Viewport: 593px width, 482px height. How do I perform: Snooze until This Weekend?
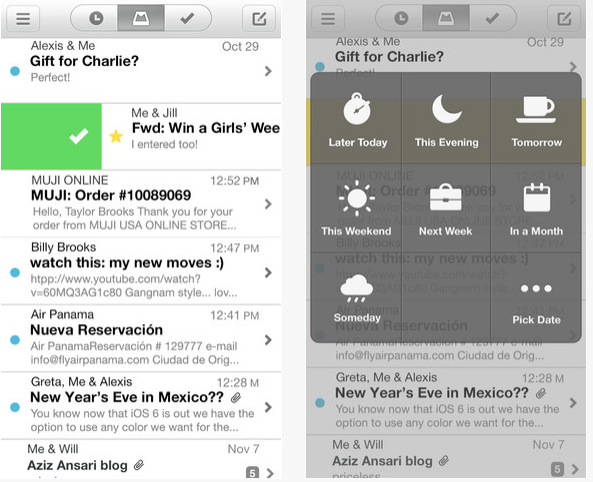(x=356, y=208)
